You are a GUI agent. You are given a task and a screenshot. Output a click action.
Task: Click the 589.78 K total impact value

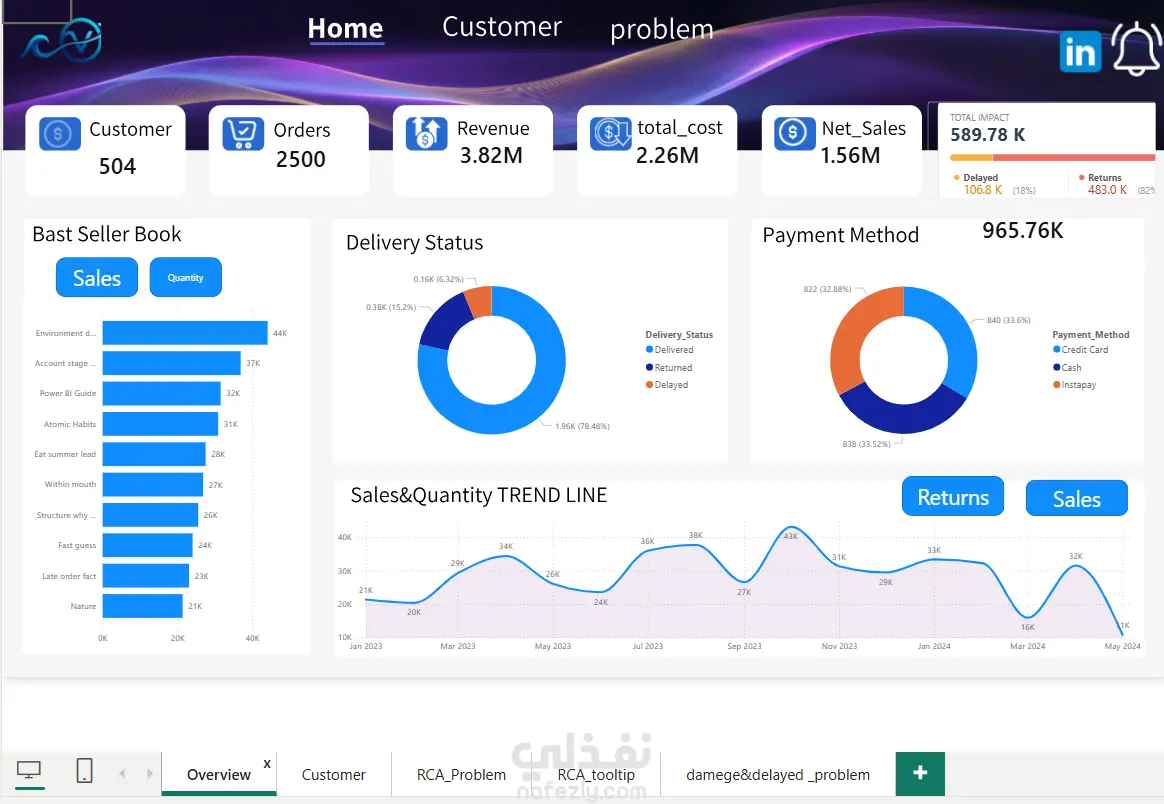[987, 135]
